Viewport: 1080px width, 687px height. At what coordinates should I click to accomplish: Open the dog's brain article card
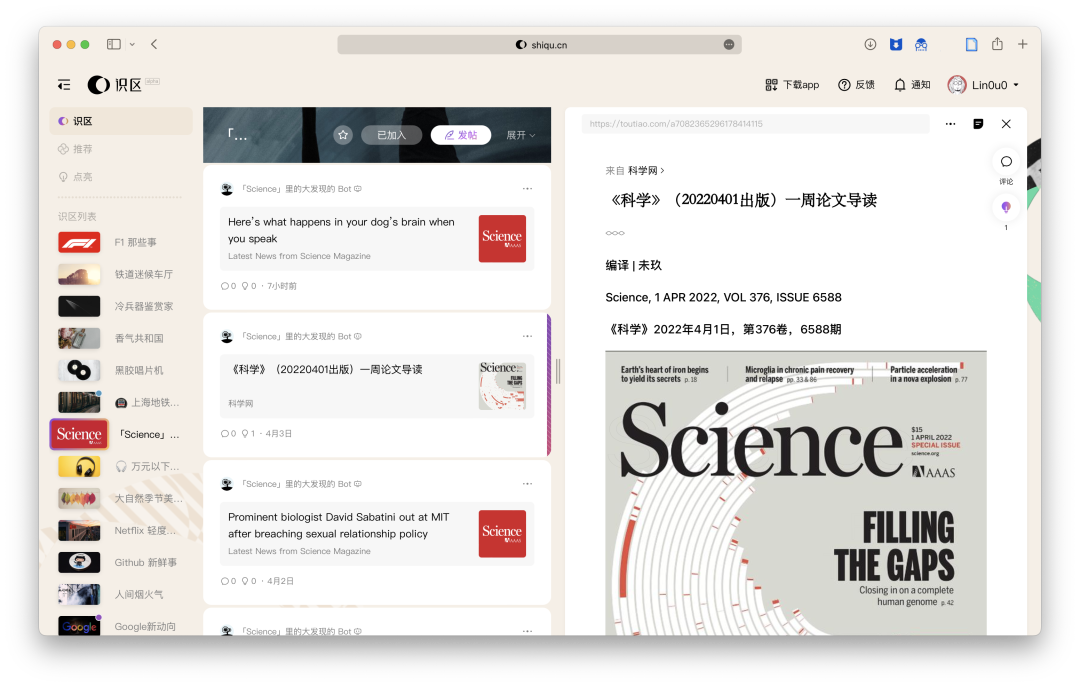377,238
